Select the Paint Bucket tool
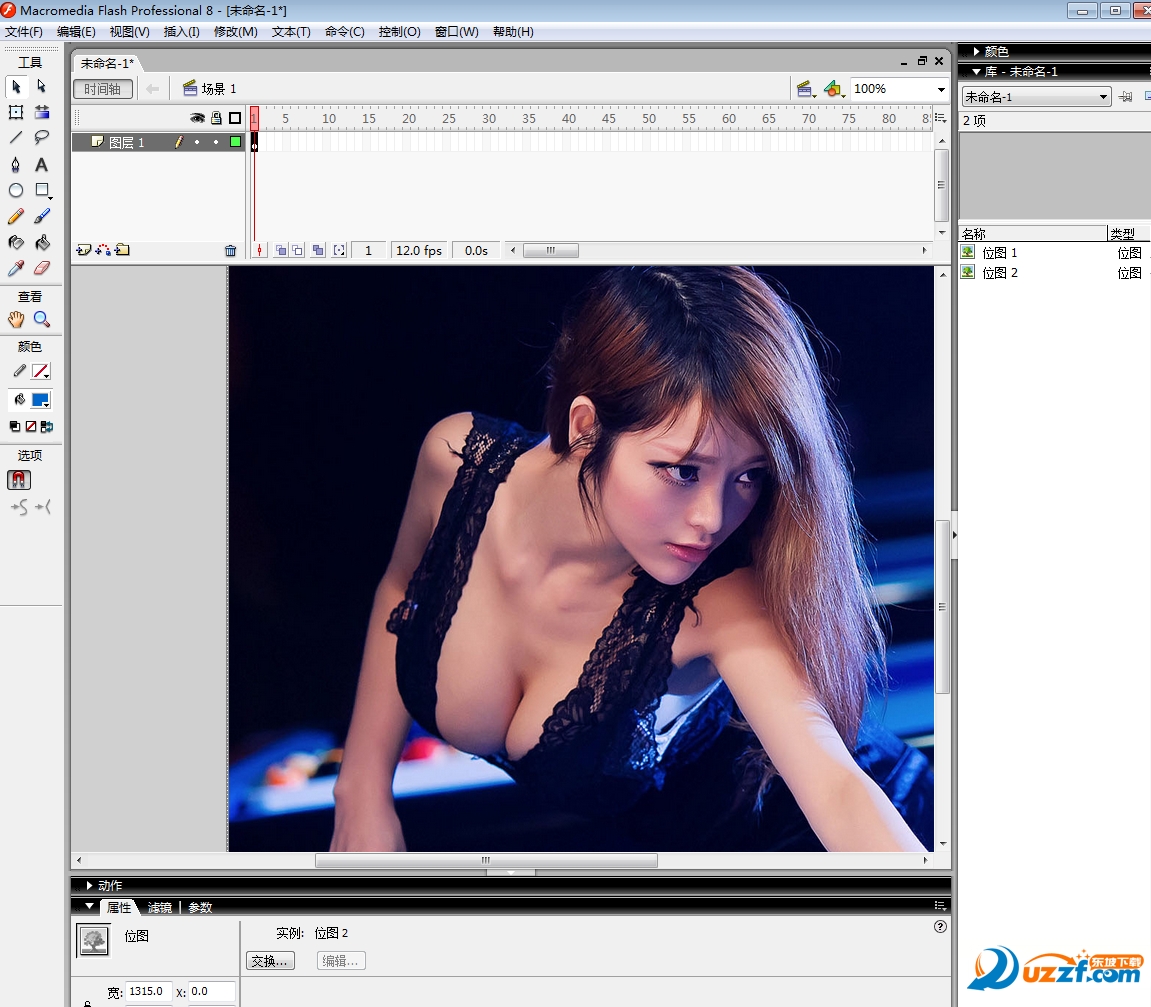The image size is (1151, 1007). pyautogui.click(x=41, y=242)
